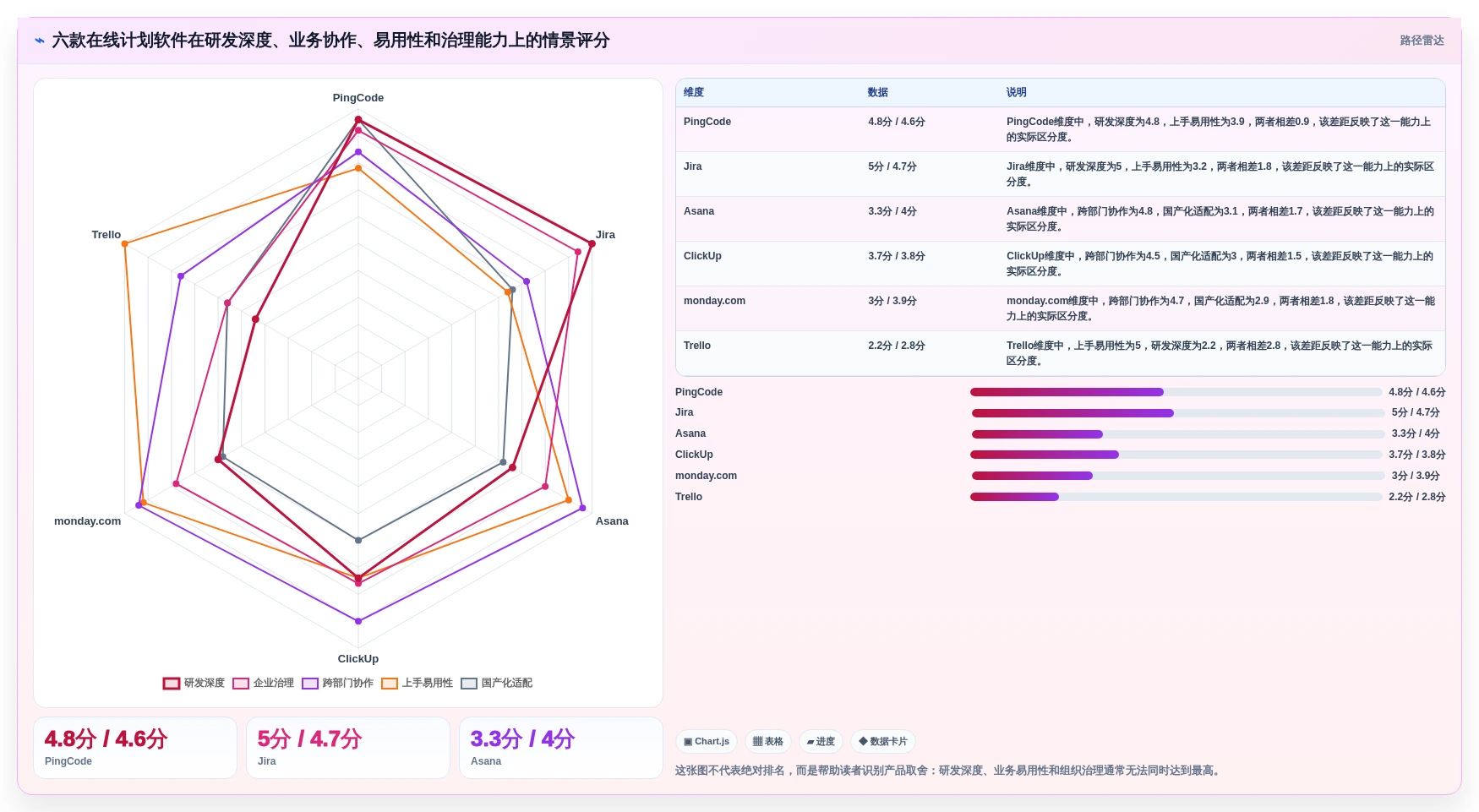Open the PingCode 4.8分 / 4.6分 data card

[x=135, y=748]
